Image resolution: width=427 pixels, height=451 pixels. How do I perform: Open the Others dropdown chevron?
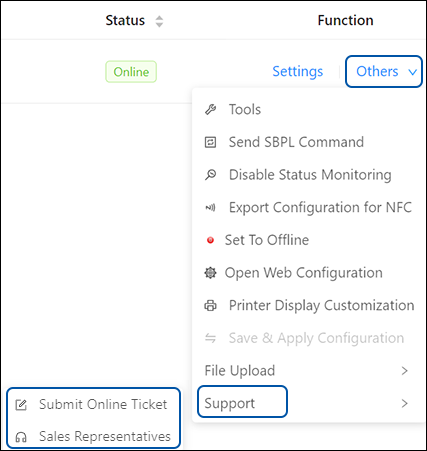[413, 72]
